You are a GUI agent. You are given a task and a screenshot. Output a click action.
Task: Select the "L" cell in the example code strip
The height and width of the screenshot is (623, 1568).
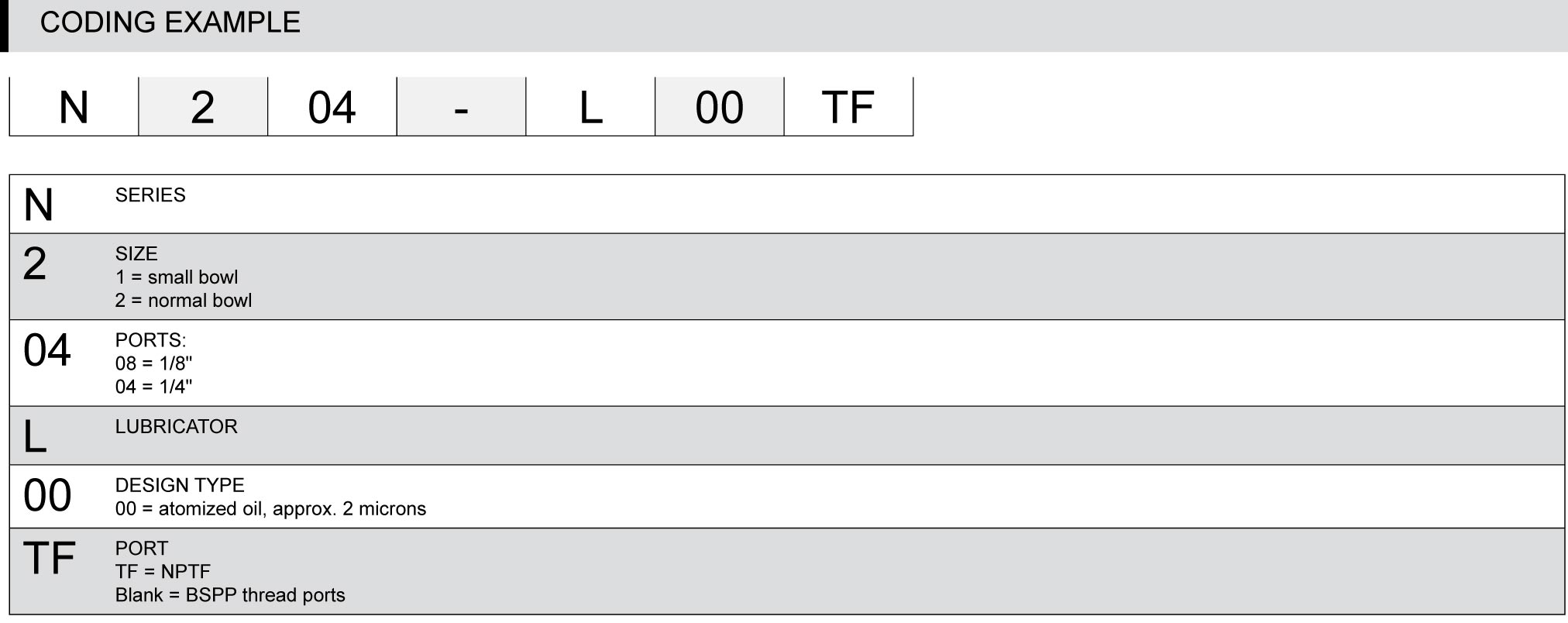[590, 107]
